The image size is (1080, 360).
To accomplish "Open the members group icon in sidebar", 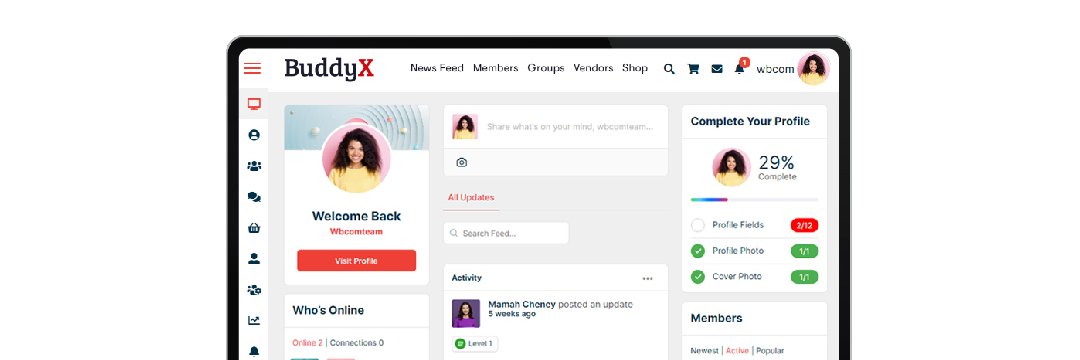I will [x=254, y=166].
